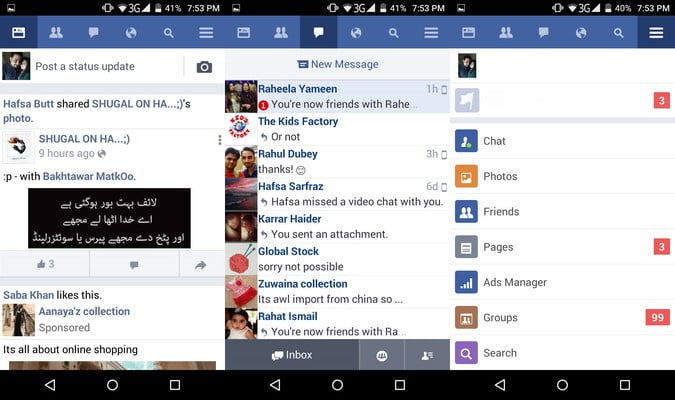Open Hafsa Sarfraz conversation

point(338,194)
